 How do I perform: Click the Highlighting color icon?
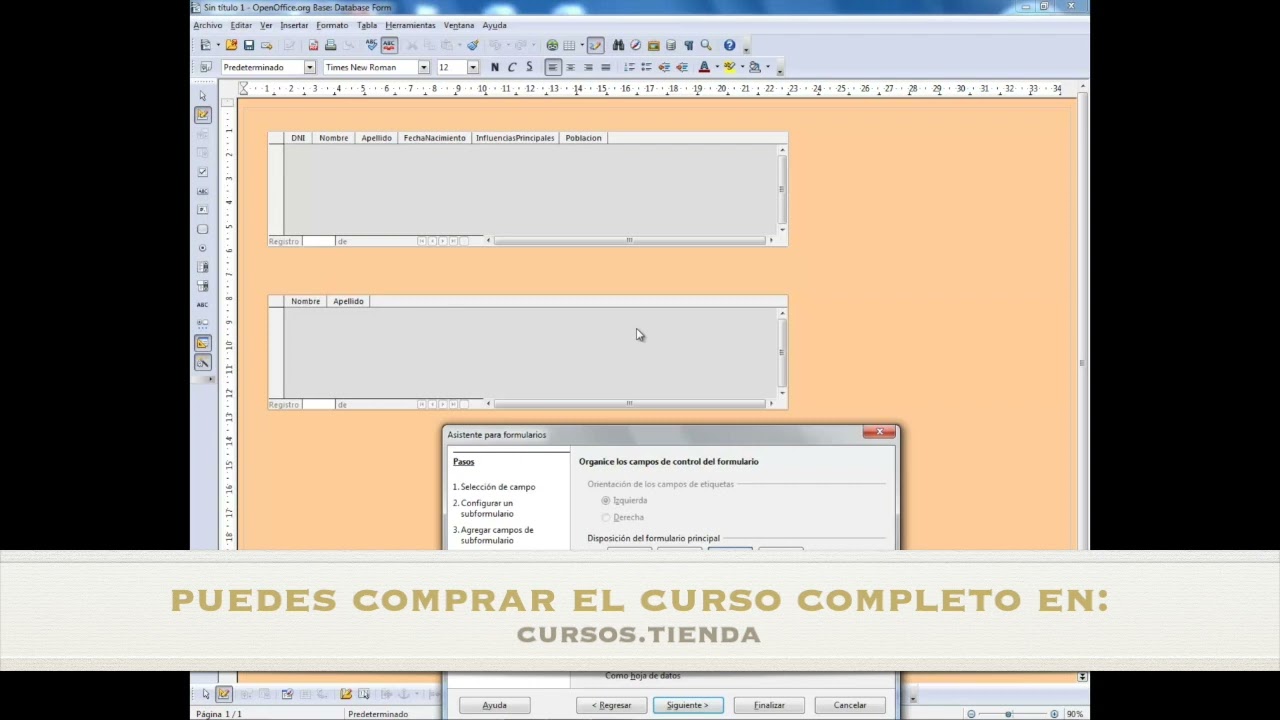pyautogui.click(x=730, y=67)
